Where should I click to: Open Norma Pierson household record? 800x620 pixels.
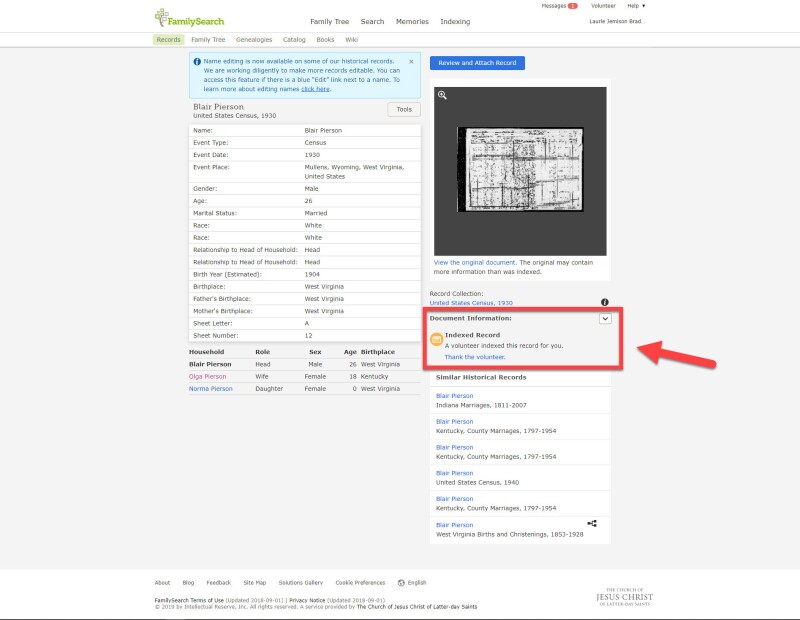pos(210,389)
